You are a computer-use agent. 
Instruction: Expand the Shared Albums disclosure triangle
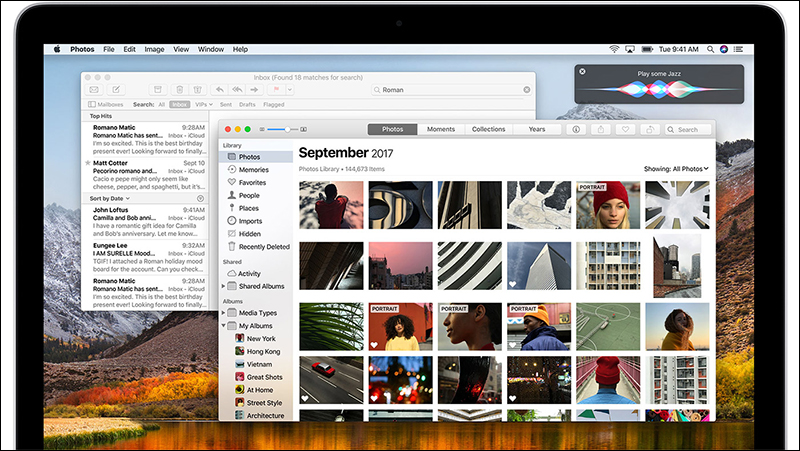(x=223, y=286)
